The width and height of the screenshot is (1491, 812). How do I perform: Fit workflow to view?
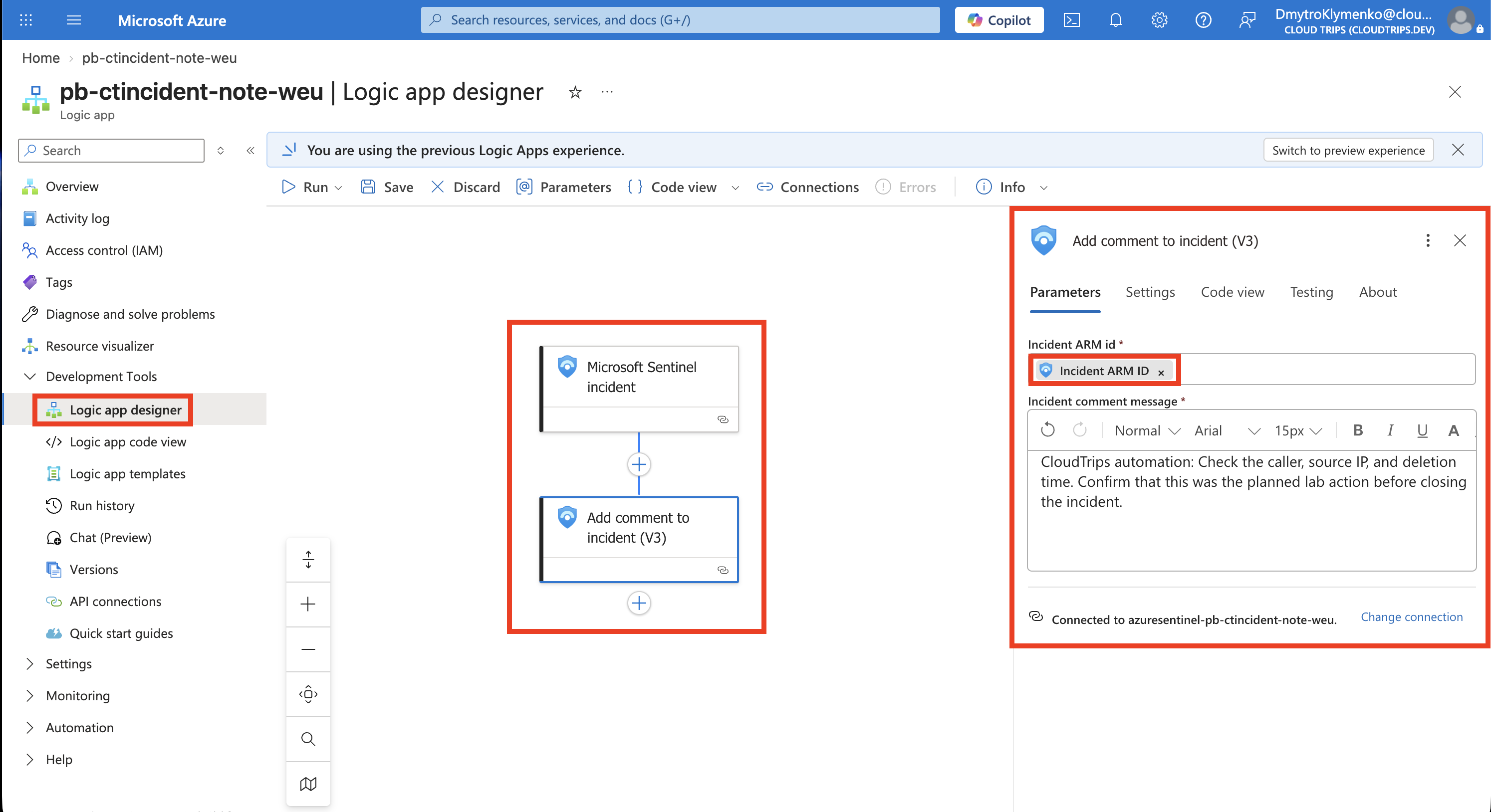coord(308,694)
